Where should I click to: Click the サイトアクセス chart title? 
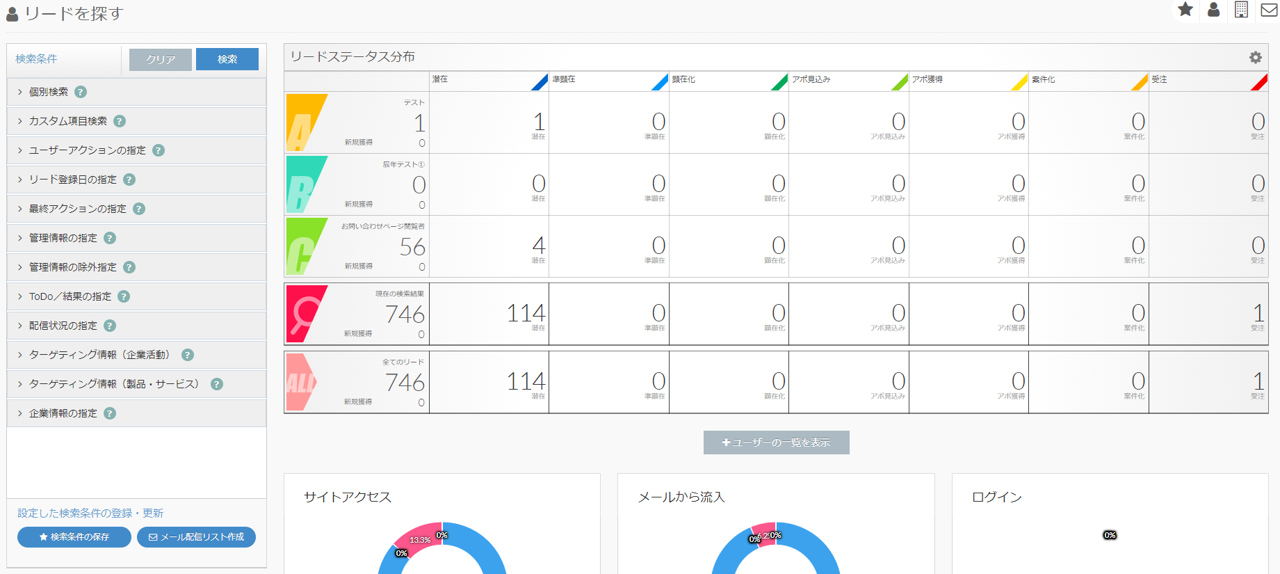tap(348, 497)
